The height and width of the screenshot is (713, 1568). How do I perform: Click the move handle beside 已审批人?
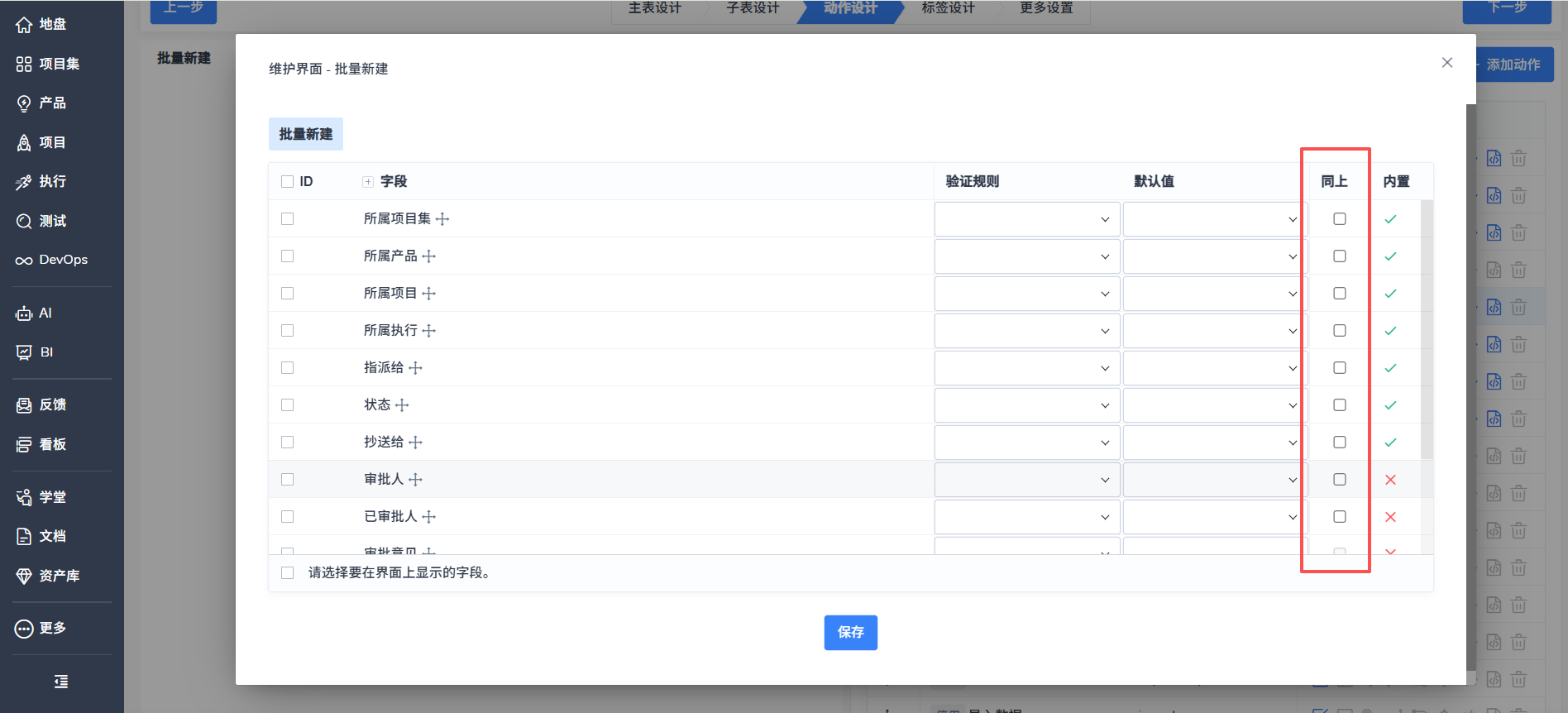point(429,517)
